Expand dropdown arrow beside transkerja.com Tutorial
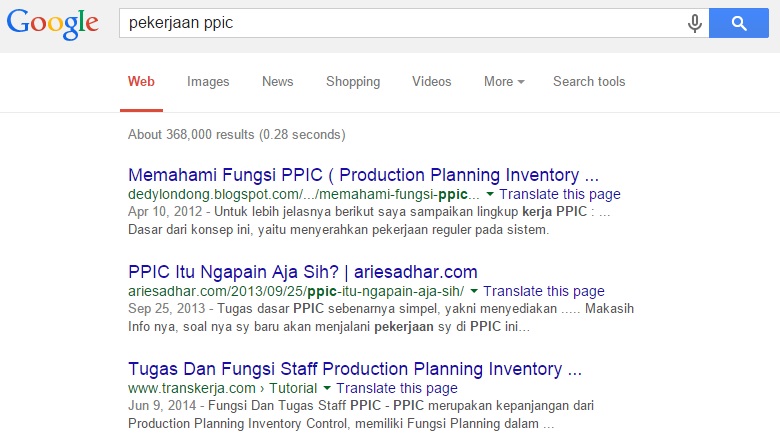 [326, 389]
